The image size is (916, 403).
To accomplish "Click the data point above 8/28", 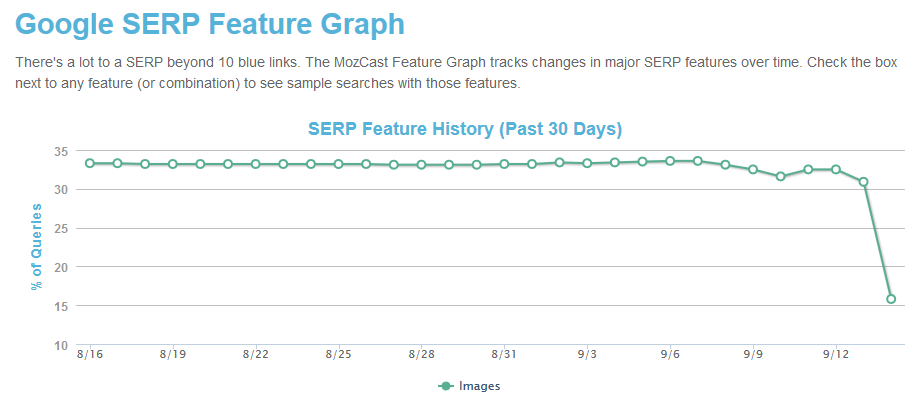I will click(421, 165).
